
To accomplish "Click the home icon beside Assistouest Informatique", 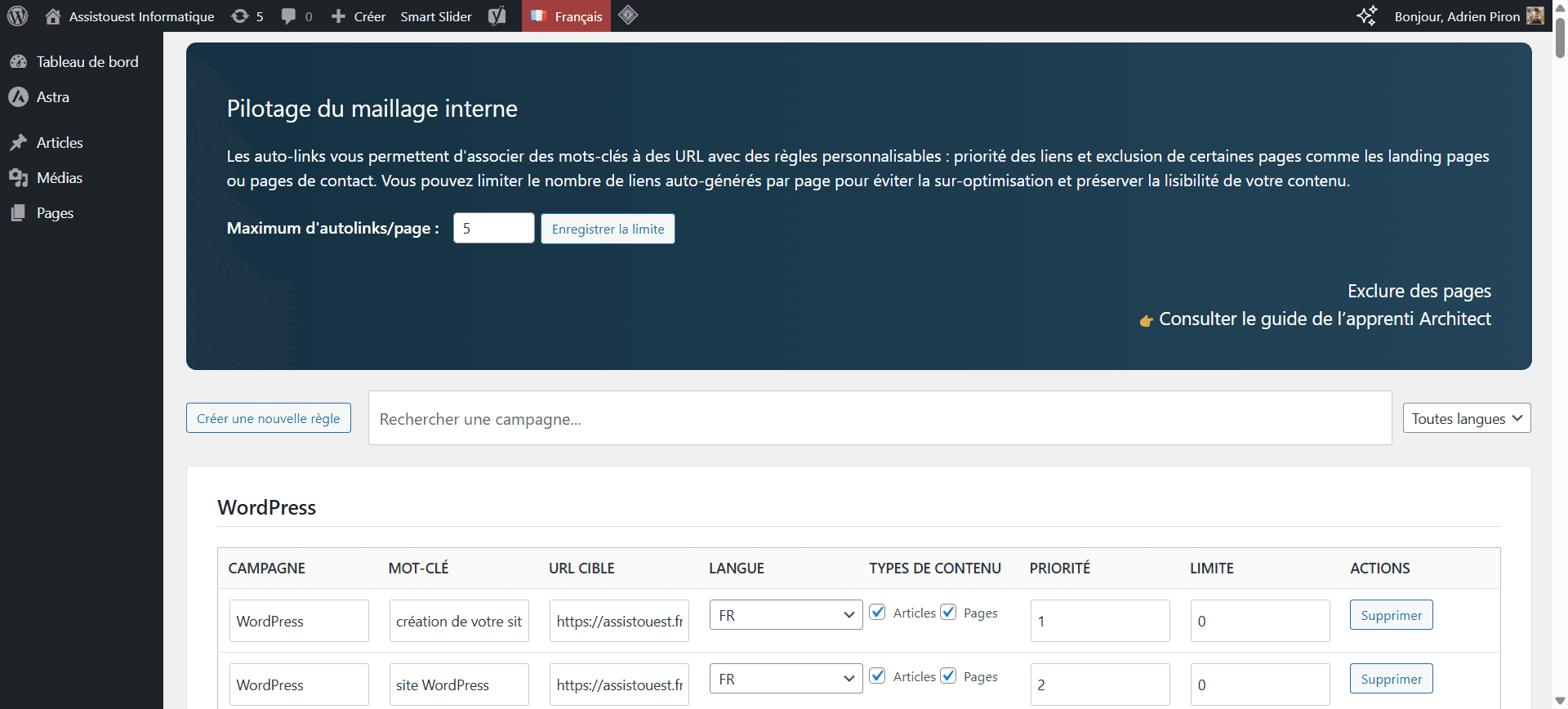I will (53, 16).
